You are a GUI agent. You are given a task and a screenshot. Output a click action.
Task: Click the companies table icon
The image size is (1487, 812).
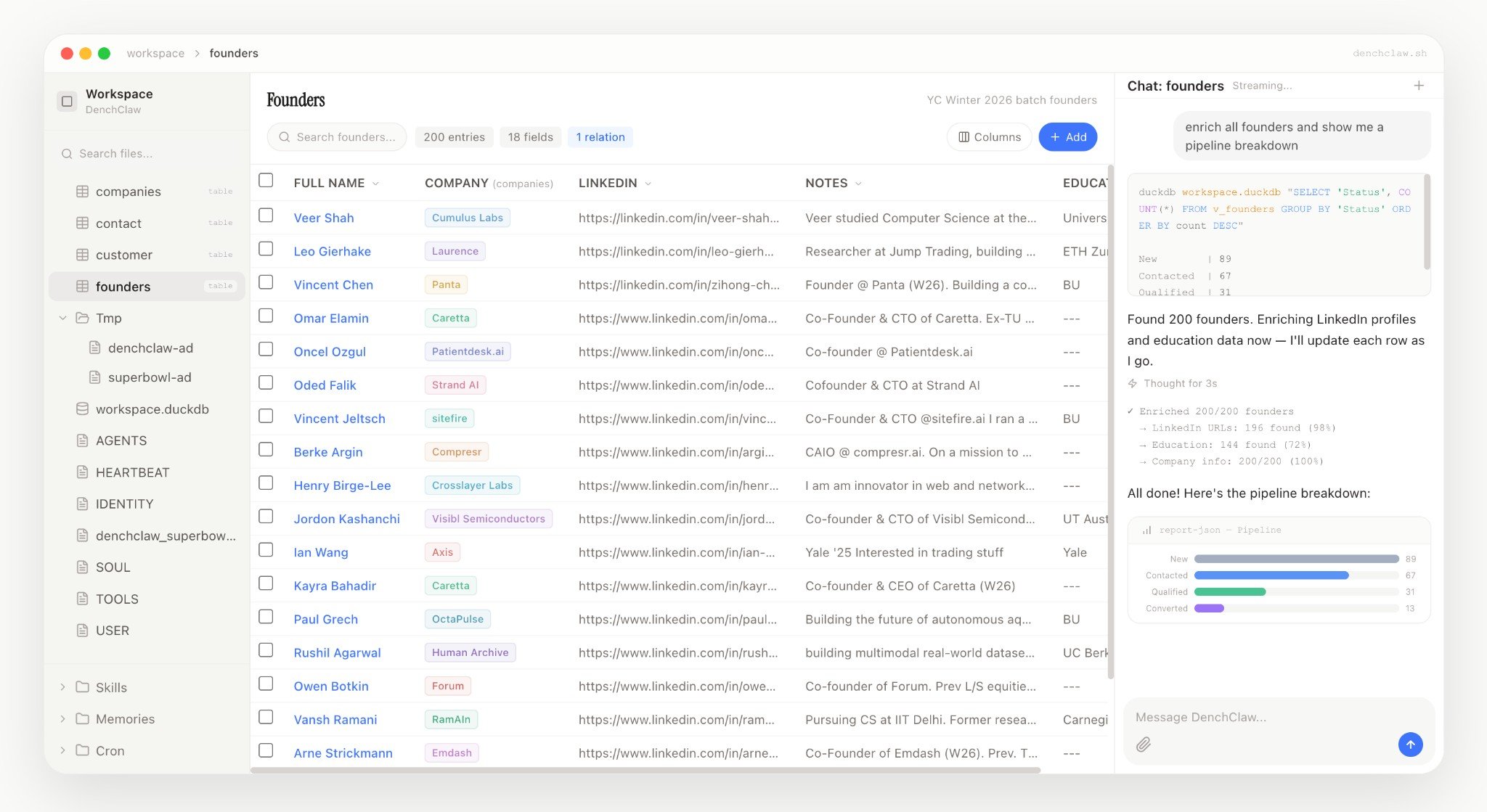click(82, 191)
